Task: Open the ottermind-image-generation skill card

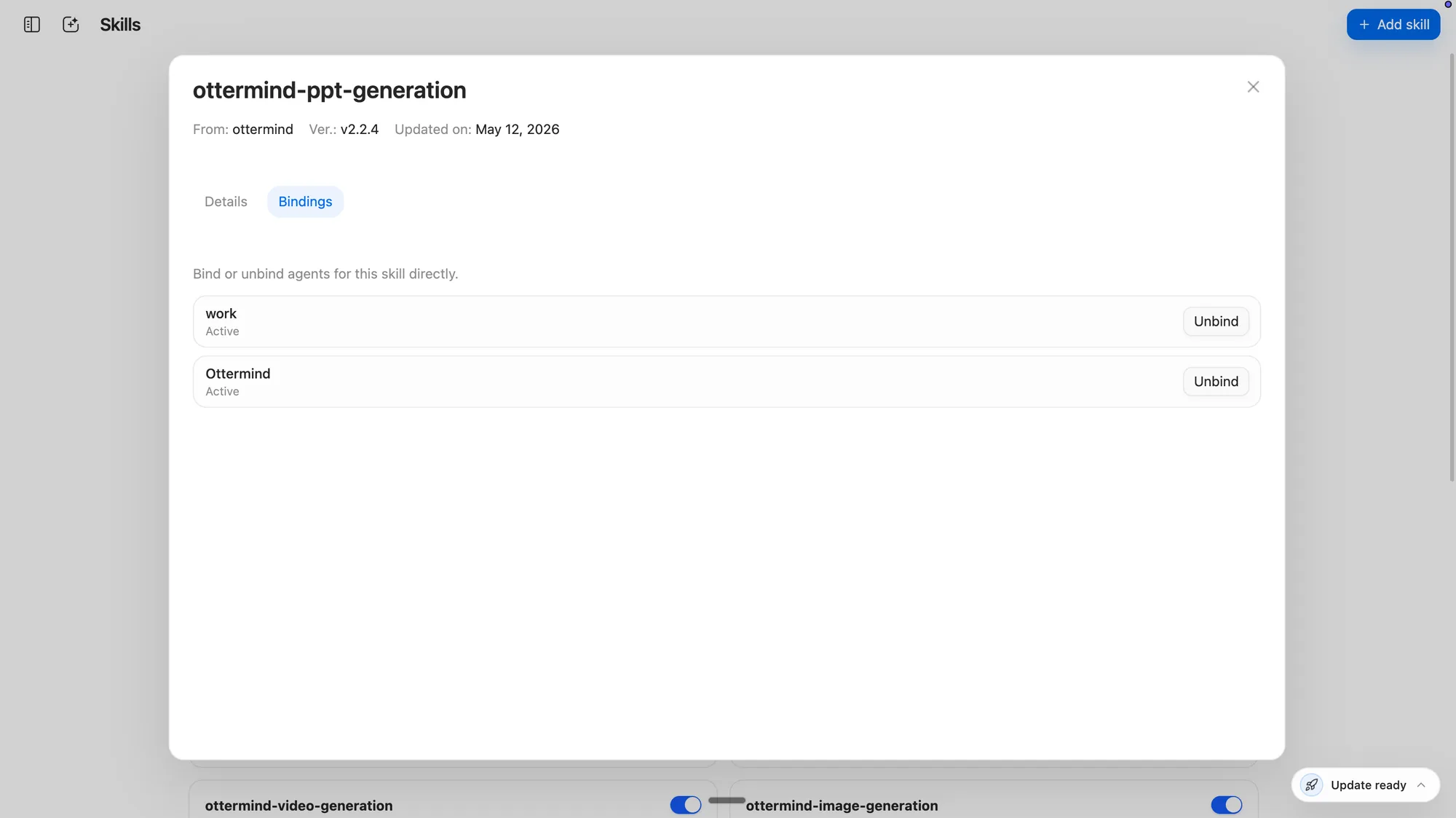Action: 994,800
